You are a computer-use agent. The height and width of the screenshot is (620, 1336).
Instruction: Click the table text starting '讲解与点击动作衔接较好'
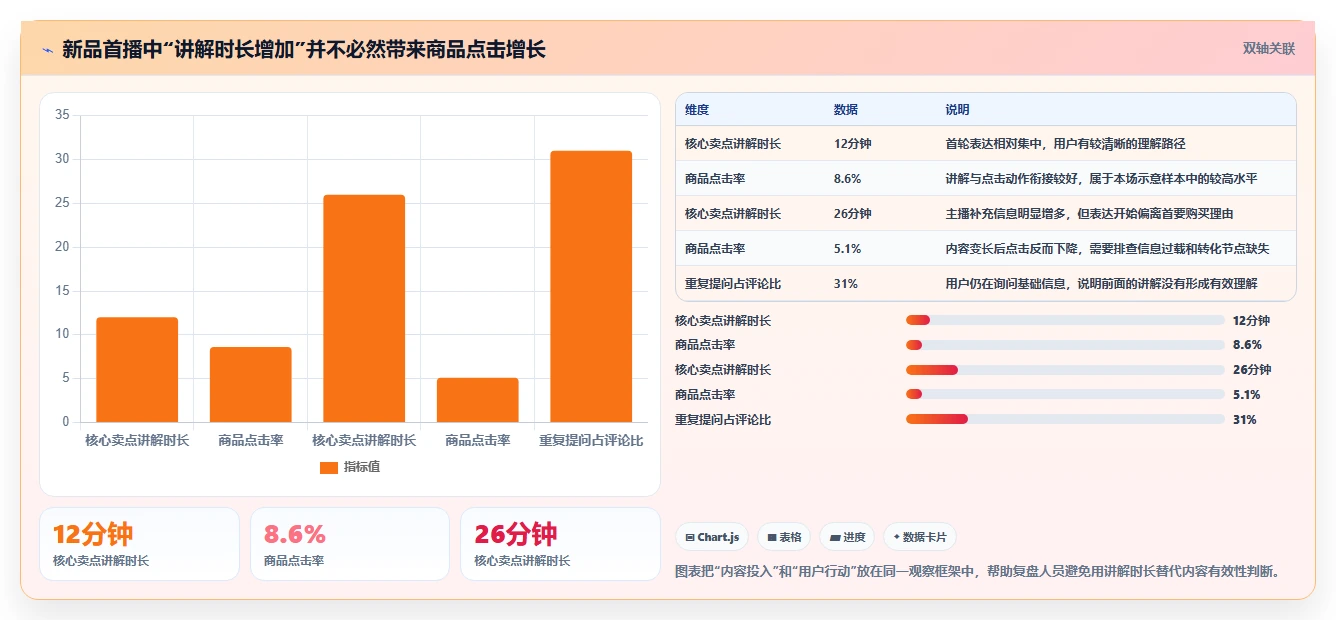[x=1102, y=179]
